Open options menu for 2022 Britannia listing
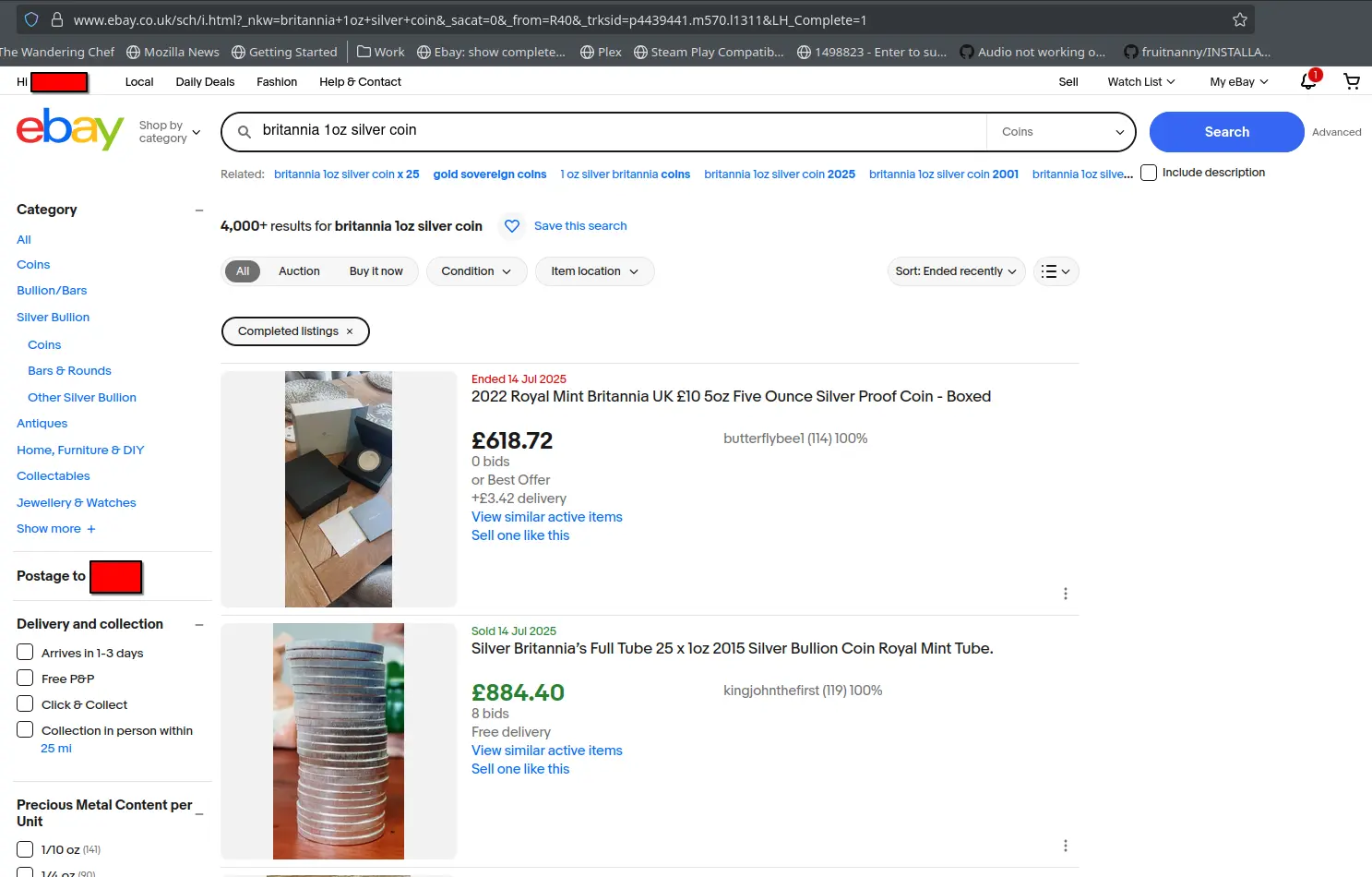Screen dimensions: 1372x877 click(x=1065, y=594)
